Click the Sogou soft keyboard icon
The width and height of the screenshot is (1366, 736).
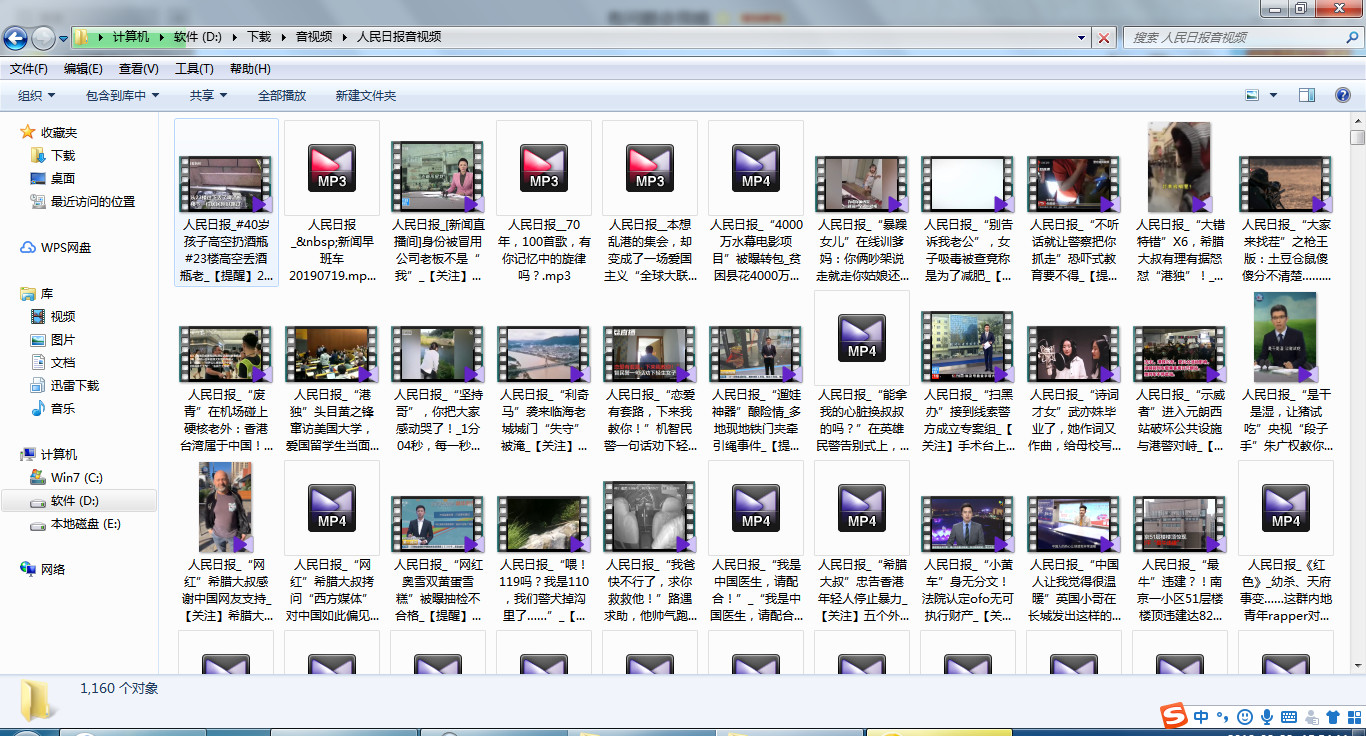point(1289,716)
